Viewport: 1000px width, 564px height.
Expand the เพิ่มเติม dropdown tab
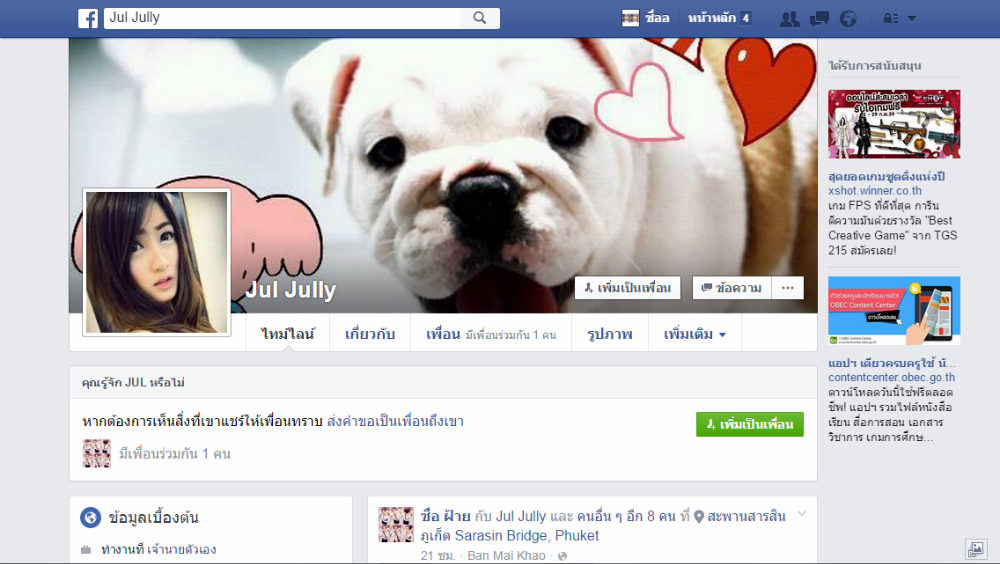pyautogui.click(x=695, y=334)
